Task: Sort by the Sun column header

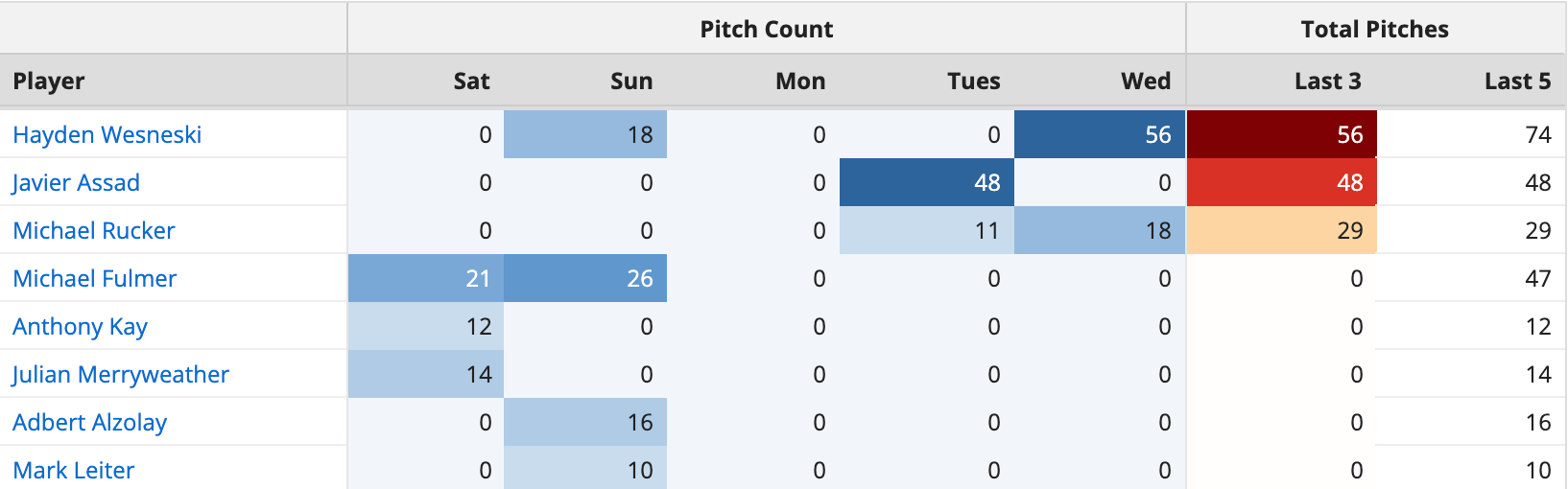Action: pos(630,81)
